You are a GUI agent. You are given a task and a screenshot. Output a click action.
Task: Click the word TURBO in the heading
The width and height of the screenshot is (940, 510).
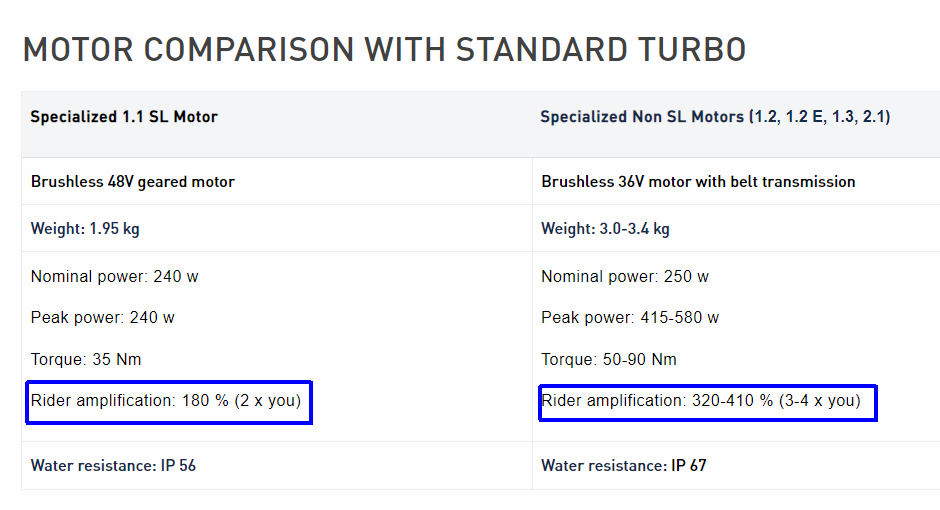pyautogui.click(x=701, y=50)
